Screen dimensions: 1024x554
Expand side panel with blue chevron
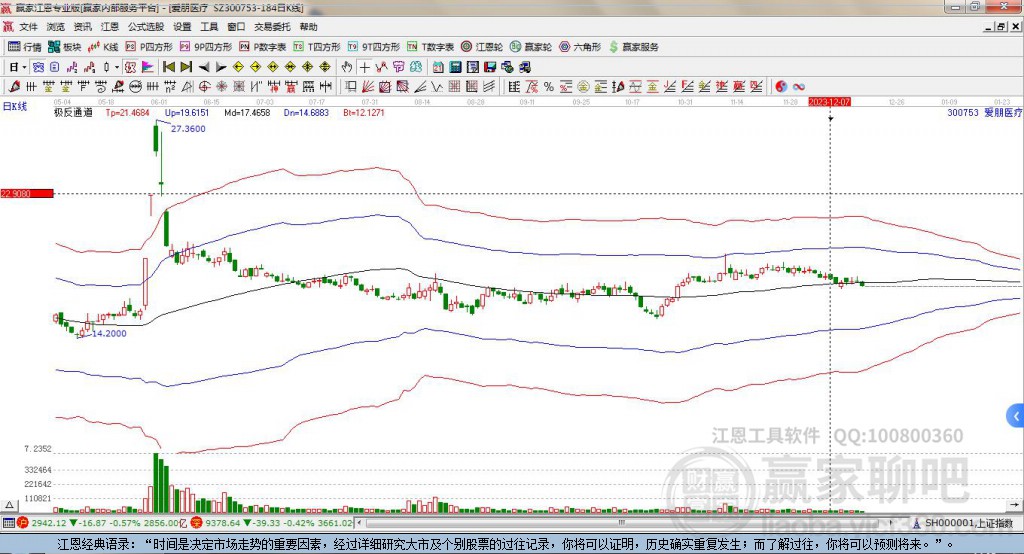point(1016,416)
